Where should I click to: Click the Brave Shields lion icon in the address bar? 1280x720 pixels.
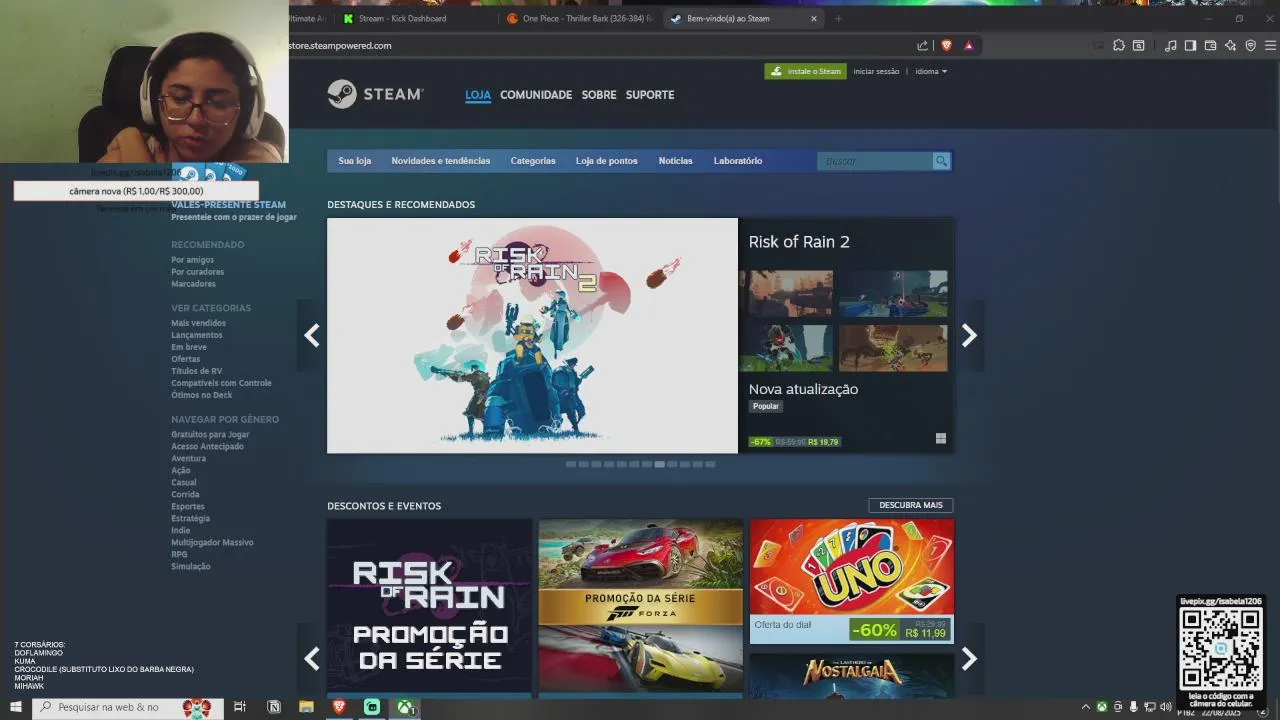(946, 45)
